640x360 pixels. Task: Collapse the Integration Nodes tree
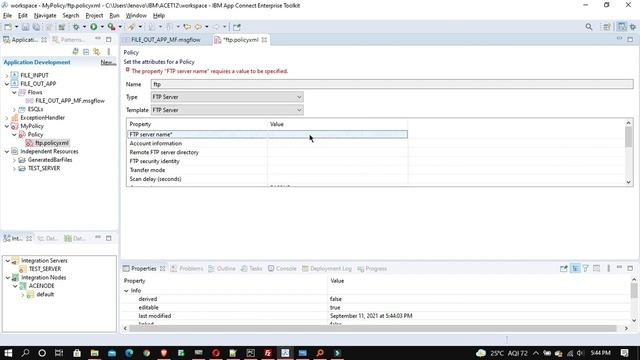8,278
